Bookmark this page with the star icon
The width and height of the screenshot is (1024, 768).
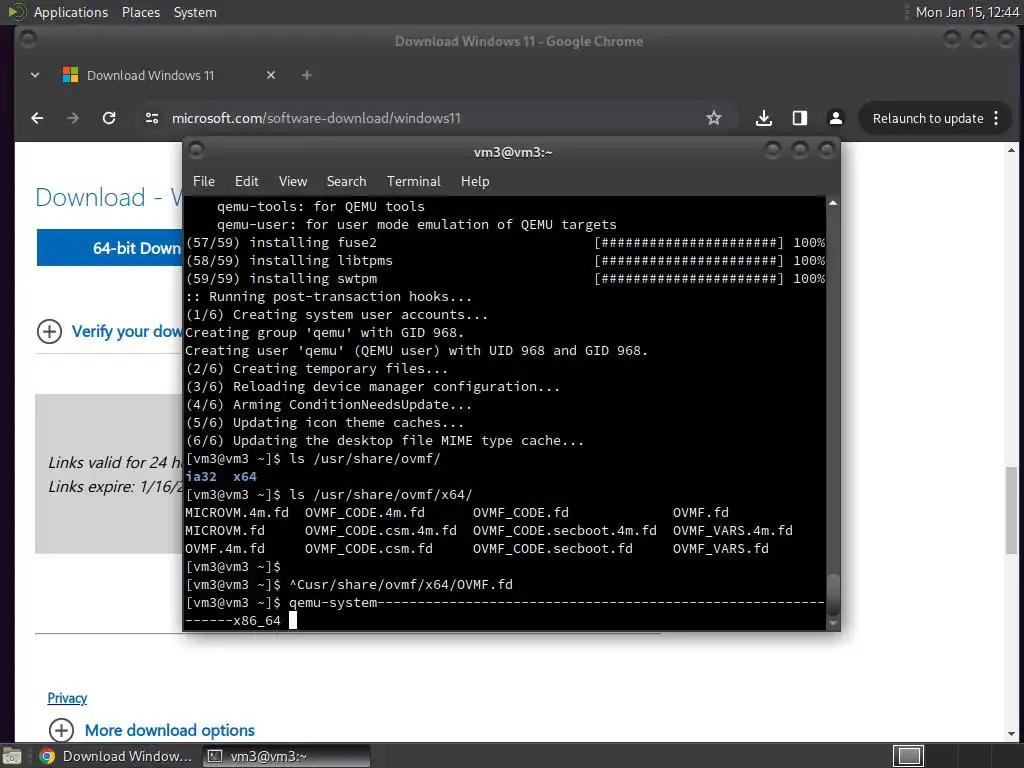(x=714, y=118)
